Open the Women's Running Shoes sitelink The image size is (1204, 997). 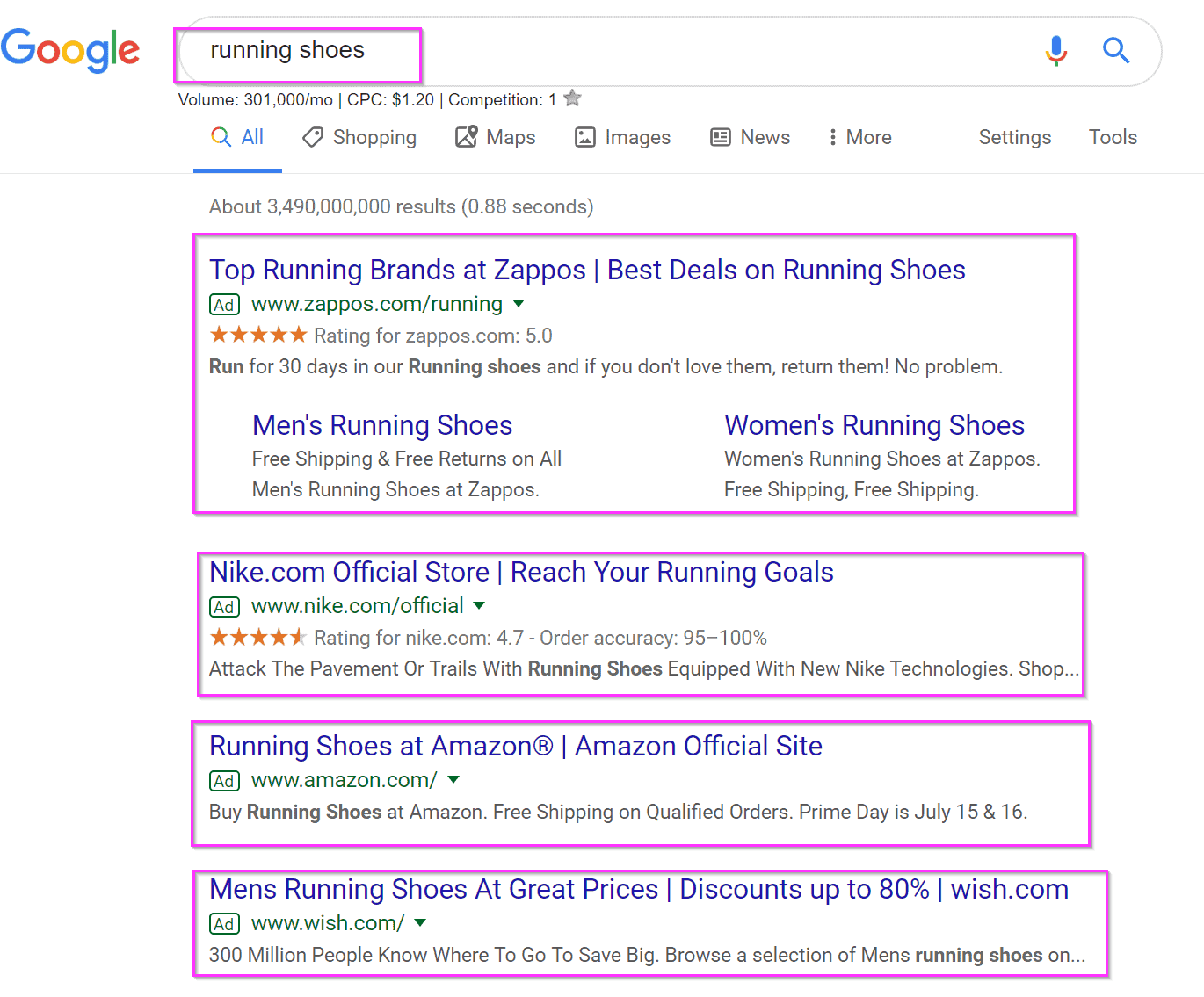click(x=874, y=425)
